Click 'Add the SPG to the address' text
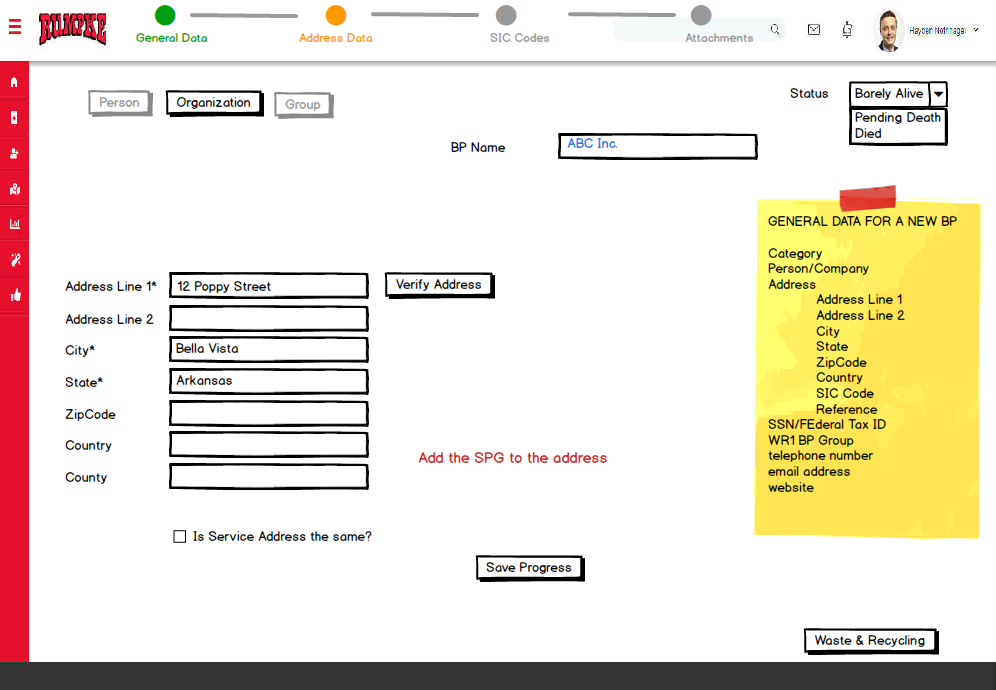 coord(513,458)
